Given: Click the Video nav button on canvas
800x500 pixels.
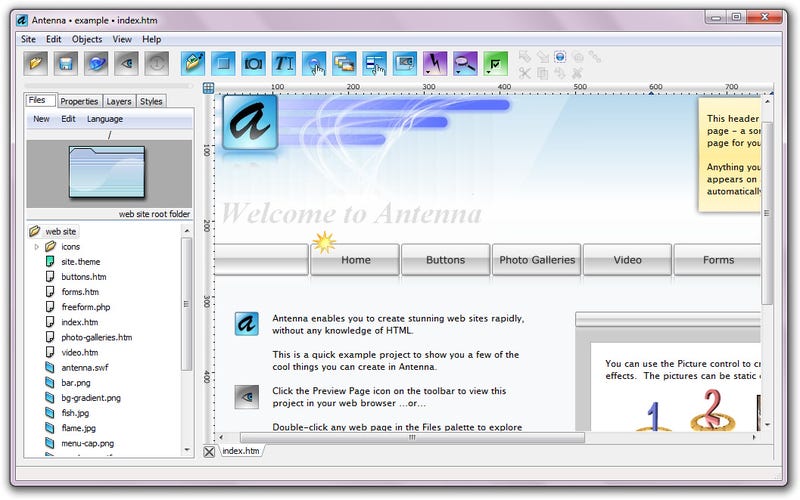Looking at the screenshot, I should click(x=628, y=260).
